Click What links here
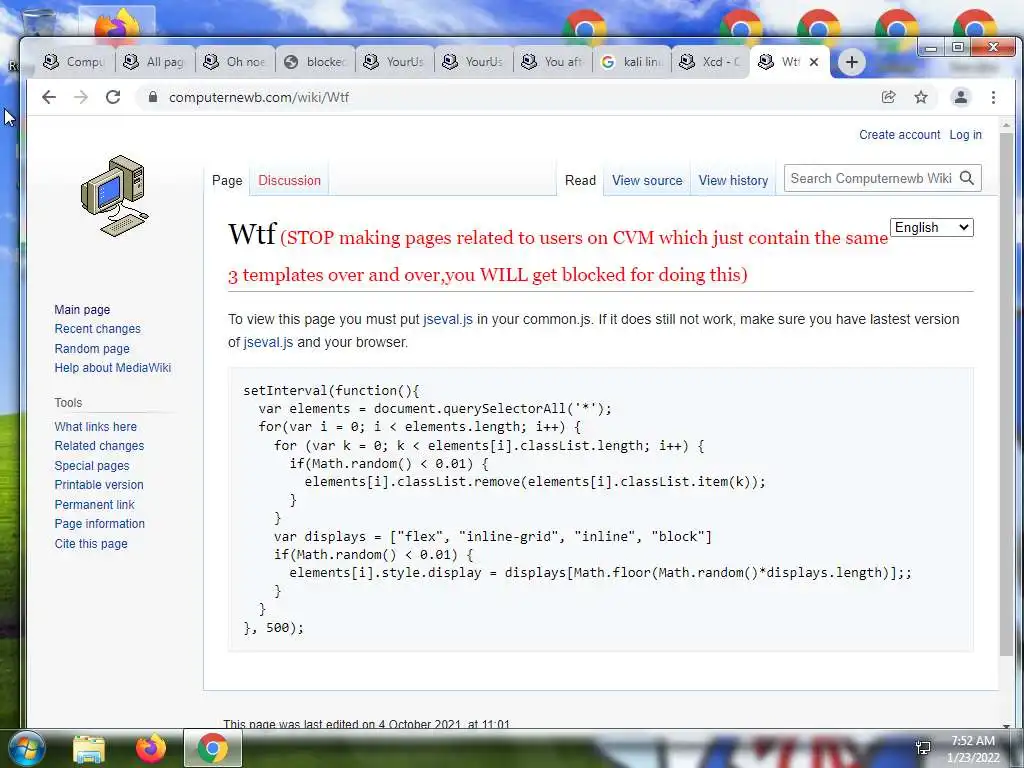The height and width of the screenshot is (768, 1024). [x=95, y=426]
